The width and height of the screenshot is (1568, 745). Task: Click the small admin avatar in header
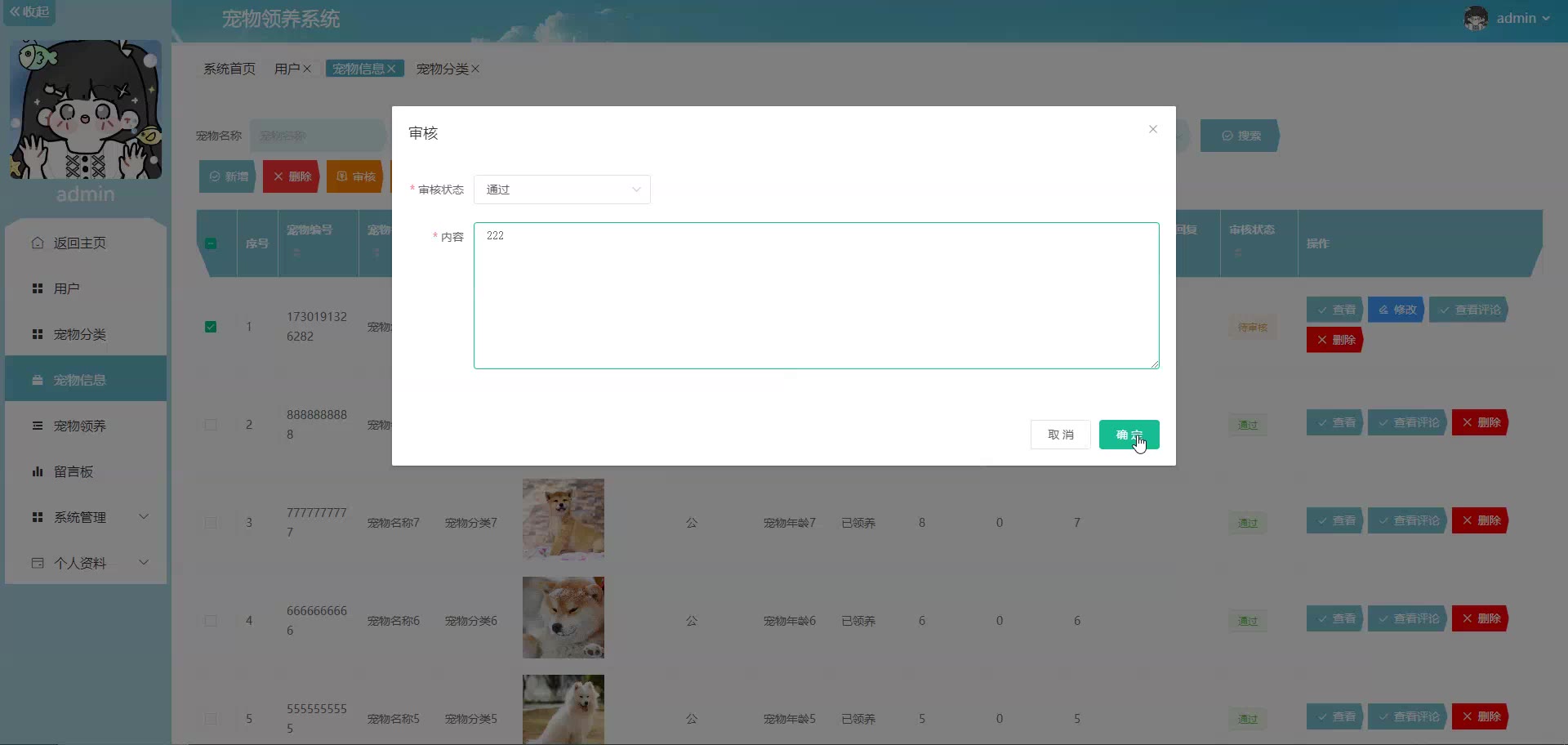point(1476,18)
